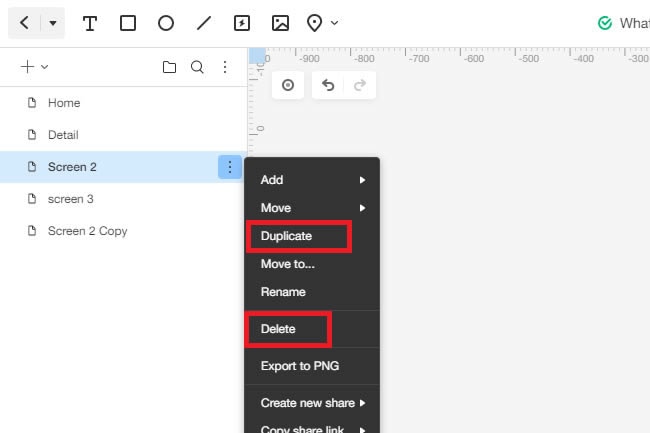Select the screen 3 page

(124, 199)
